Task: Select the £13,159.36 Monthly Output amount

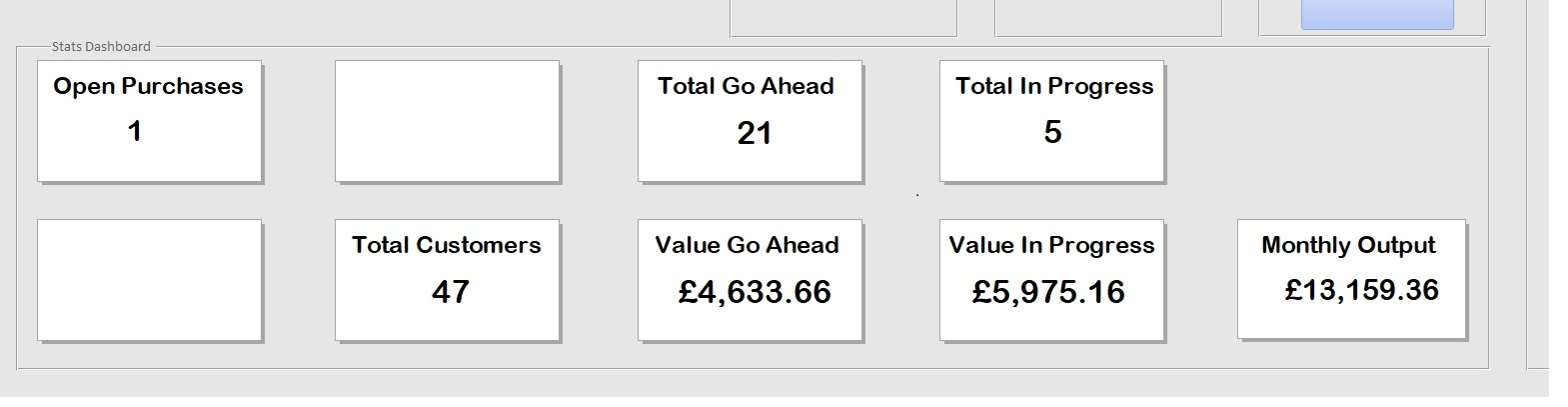Action: click(x=1361, y=291)
